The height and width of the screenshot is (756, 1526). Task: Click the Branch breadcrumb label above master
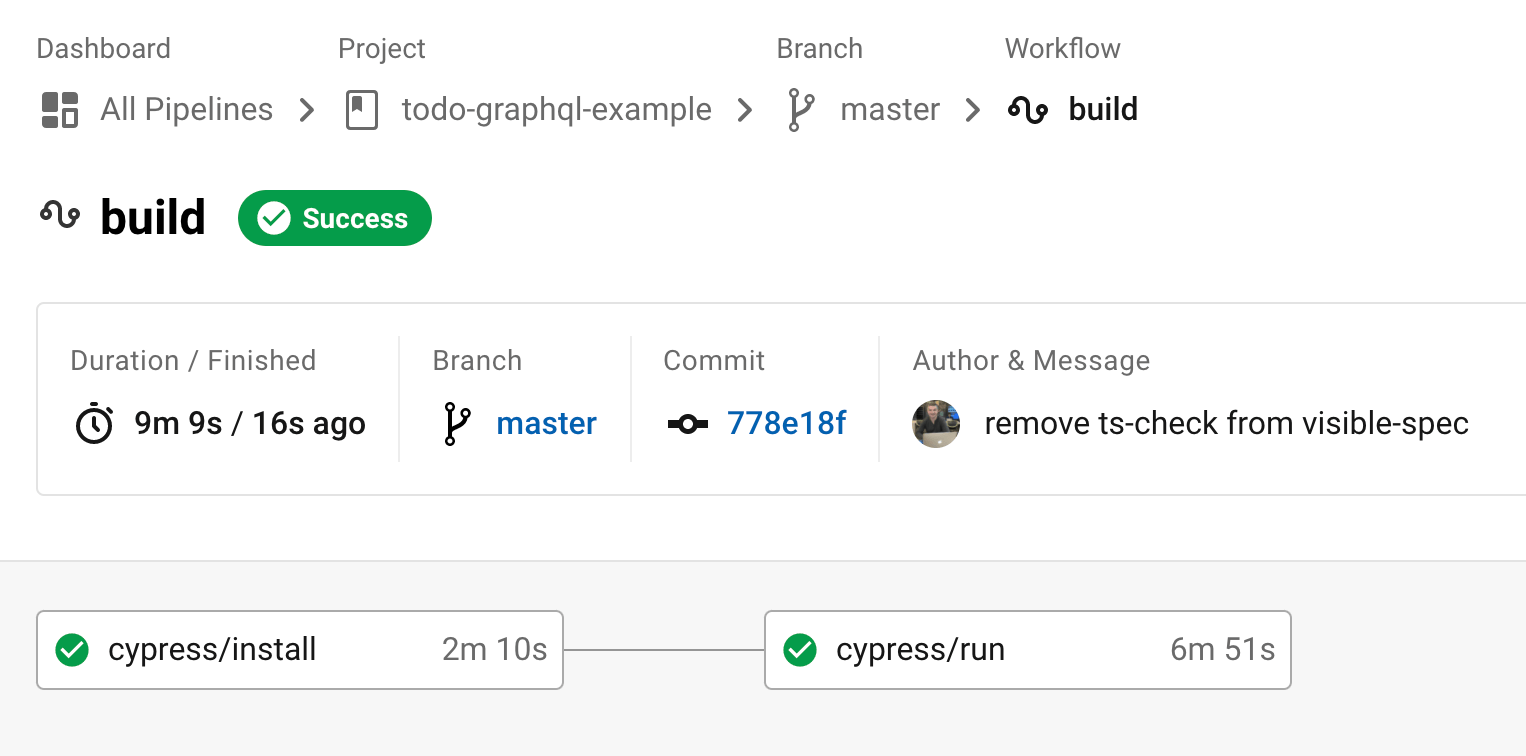tap(820, 49)
